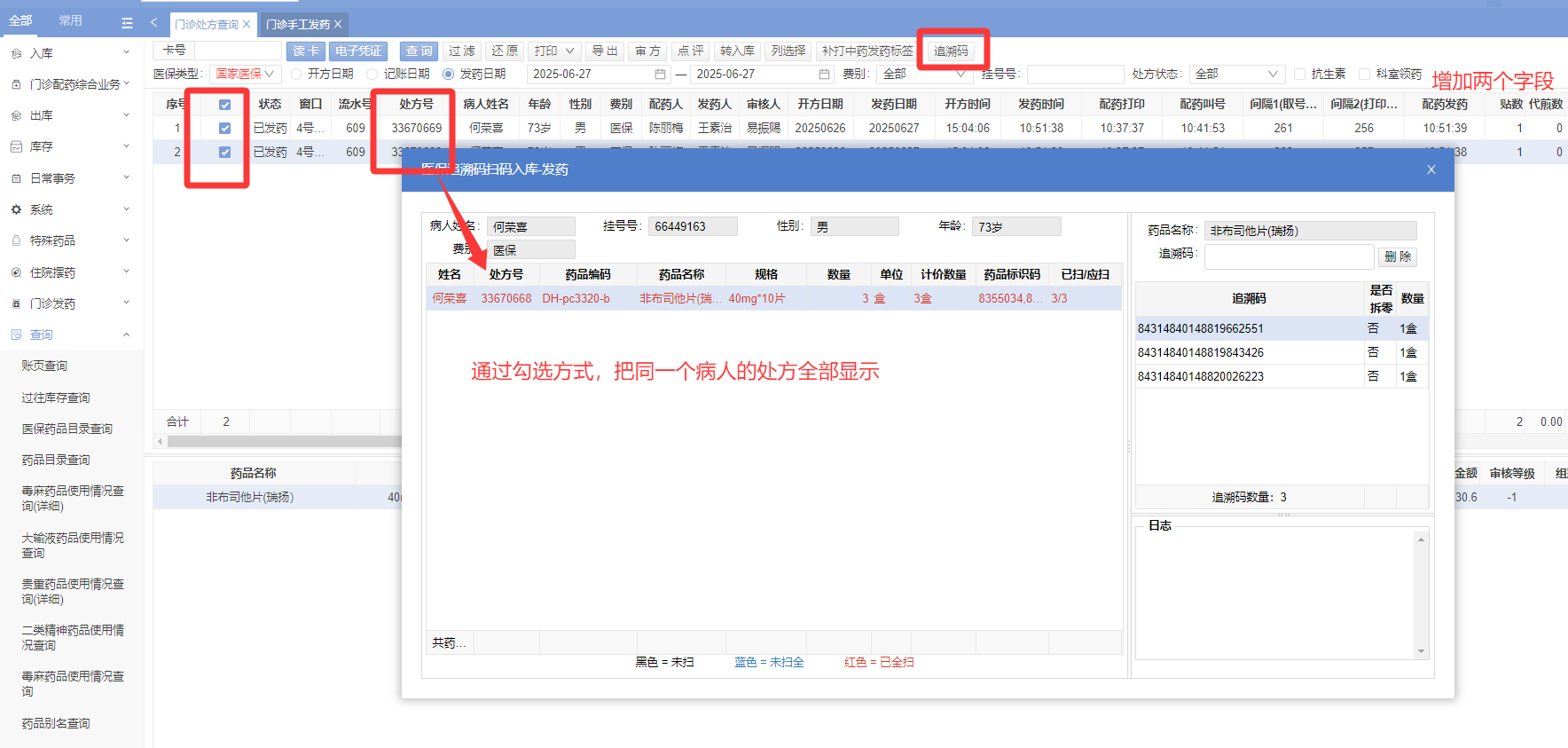
Task: Open 账页查询 in the sidebar
Action: pyautogui.click(x=44, y=366)
